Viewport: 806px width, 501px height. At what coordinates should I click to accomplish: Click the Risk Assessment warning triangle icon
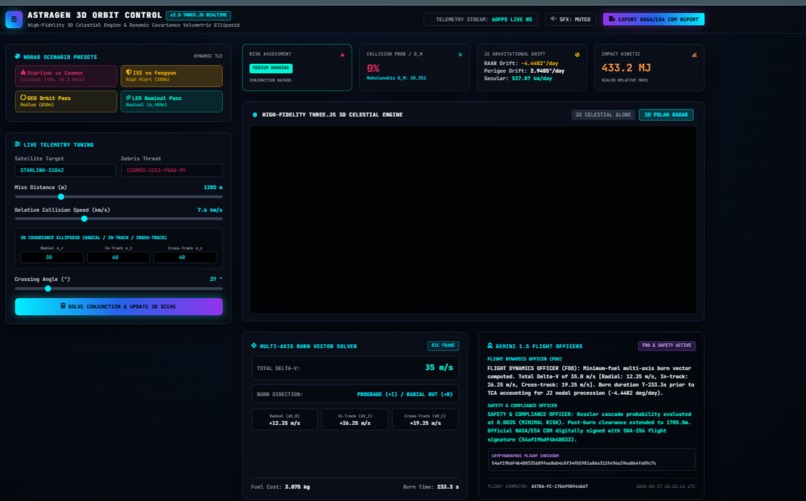[342, 54]
